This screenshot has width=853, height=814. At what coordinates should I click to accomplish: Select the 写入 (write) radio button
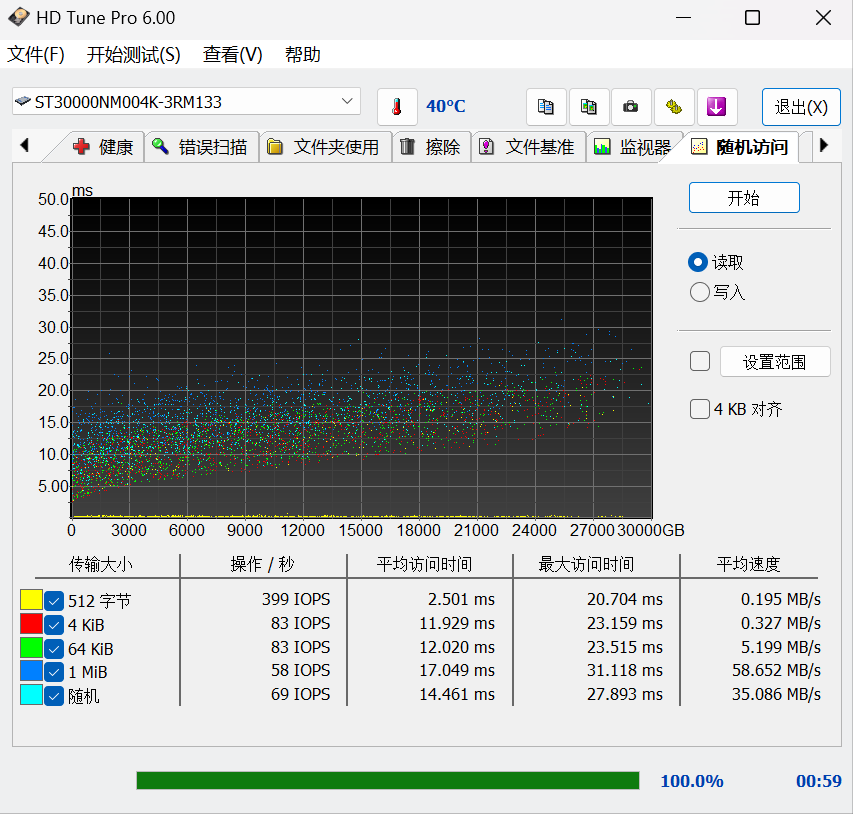coord(700,293)
